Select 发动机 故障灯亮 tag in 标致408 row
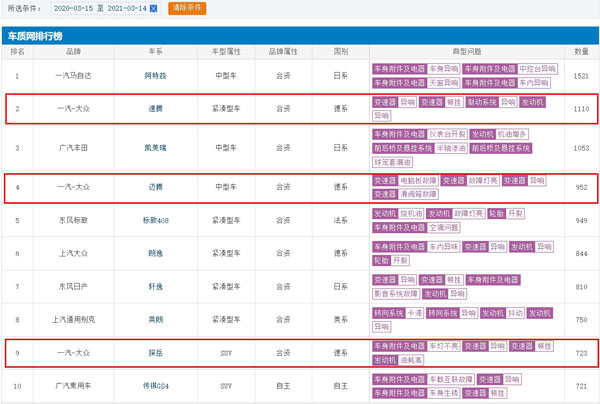Screen dimensions: 600x404 pyautogui.click(x=456, y=213)
